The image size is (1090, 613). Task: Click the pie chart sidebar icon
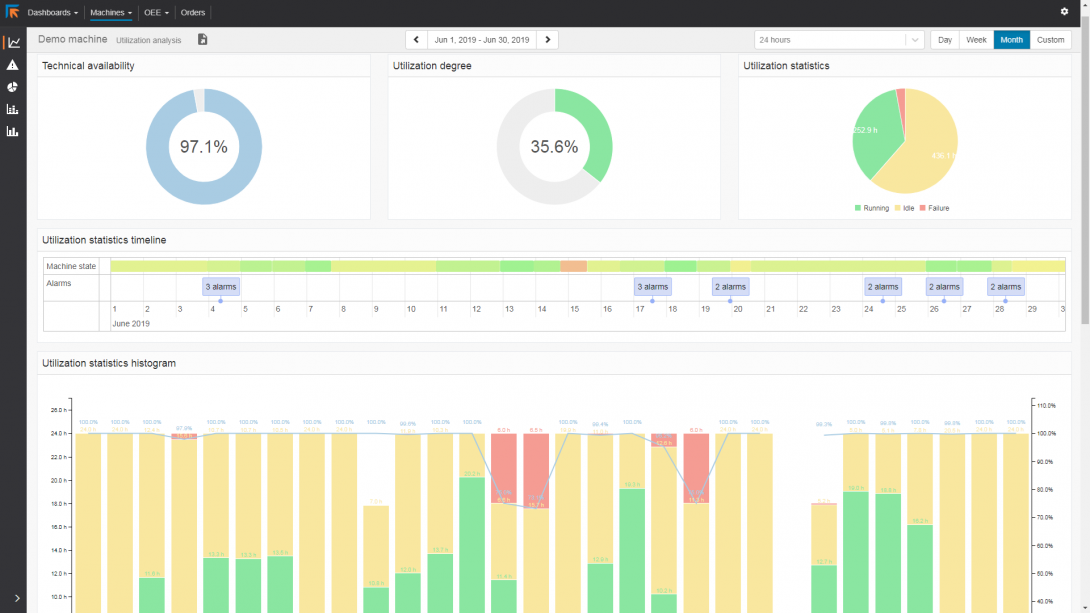13,87
